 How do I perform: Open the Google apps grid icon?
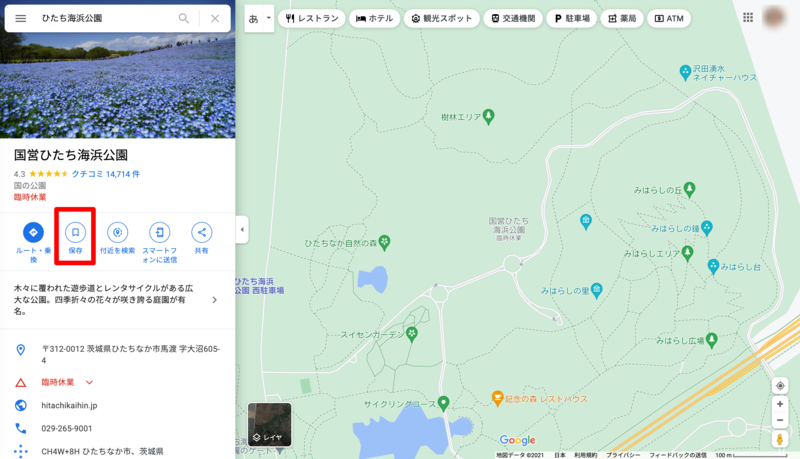click(x=748, y=17)
